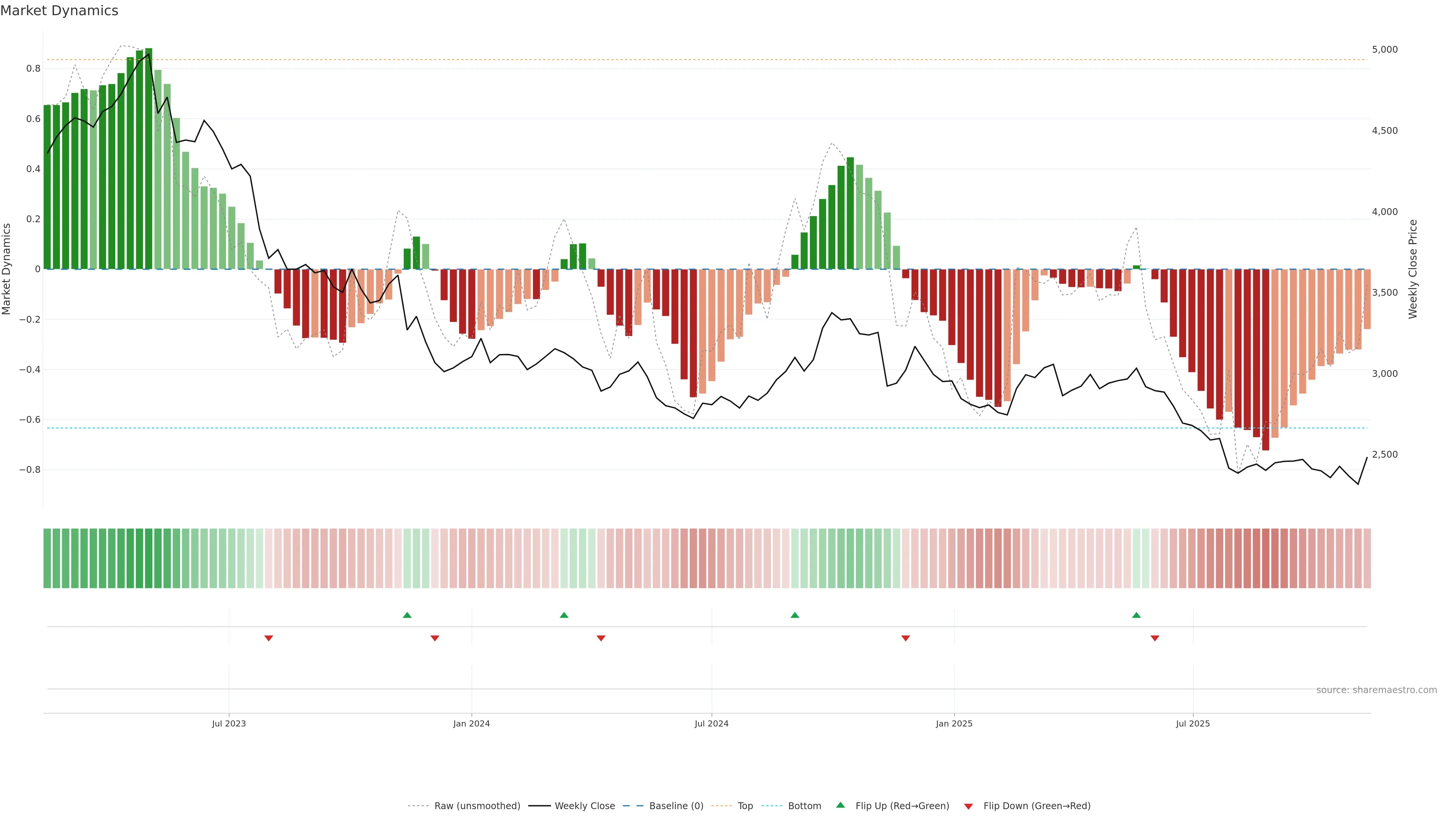Screen dimensions: 1456x819
Task: Click the flip-up triangle after Jul 2024
Action: [x=795, y=615]
